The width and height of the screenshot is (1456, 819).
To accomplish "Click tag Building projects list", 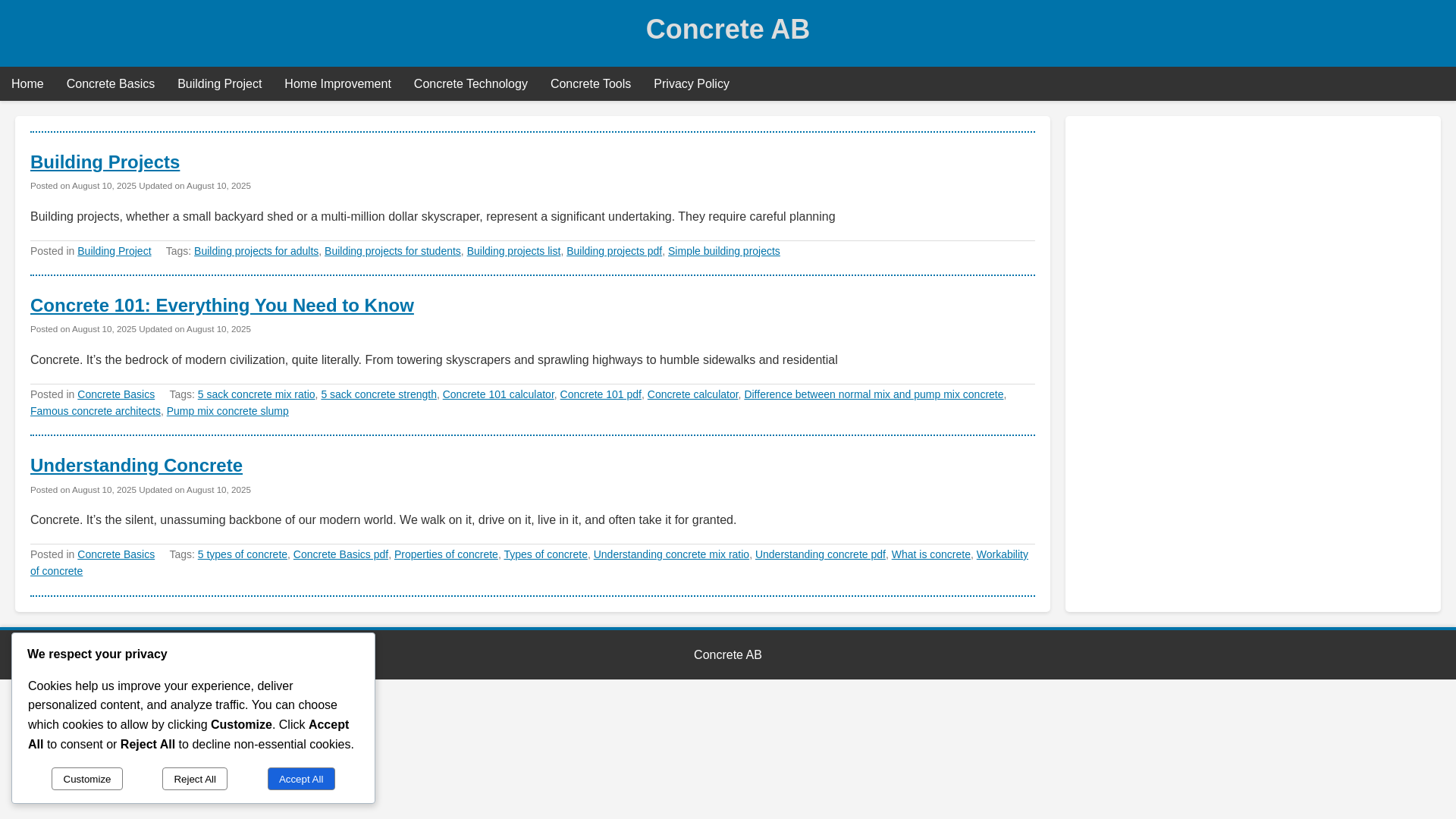I will pos(513,251).
